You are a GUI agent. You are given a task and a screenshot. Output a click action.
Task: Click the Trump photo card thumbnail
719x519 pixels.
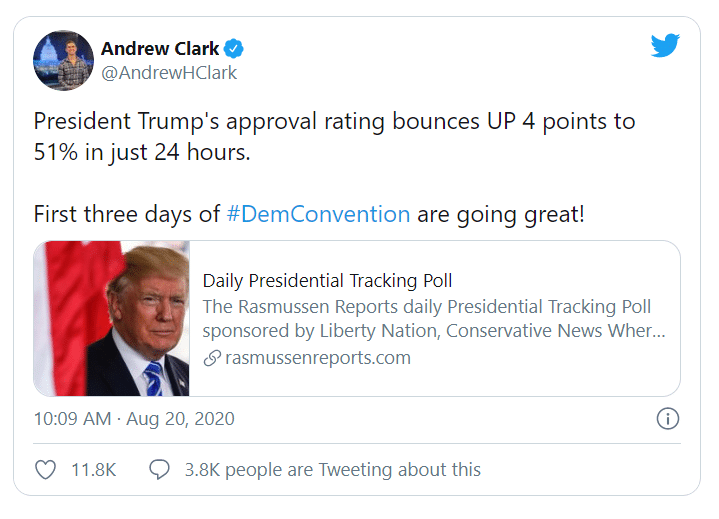pyautogui.click(x=111, y=318)
